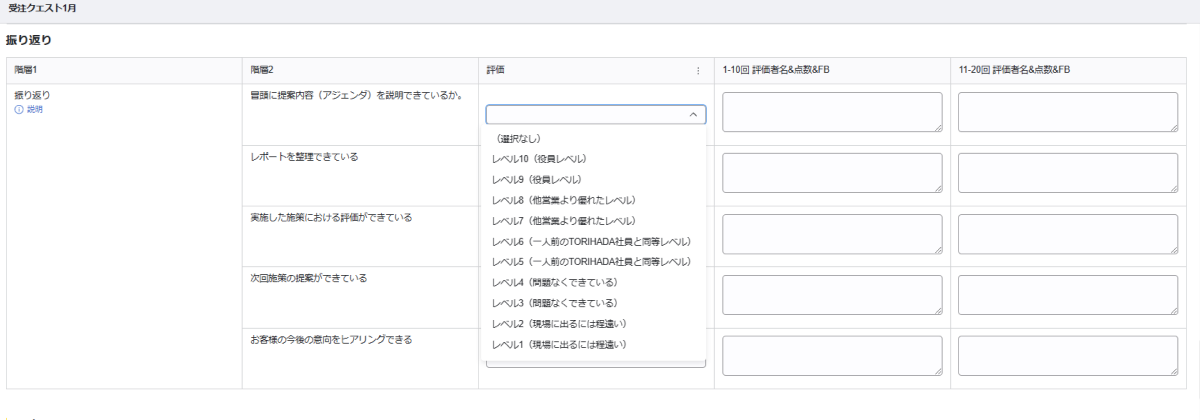Select レベル2（現場に出るには程遠い）
The width and height of the screenshot is (1200, 420).
coord(559,324)
